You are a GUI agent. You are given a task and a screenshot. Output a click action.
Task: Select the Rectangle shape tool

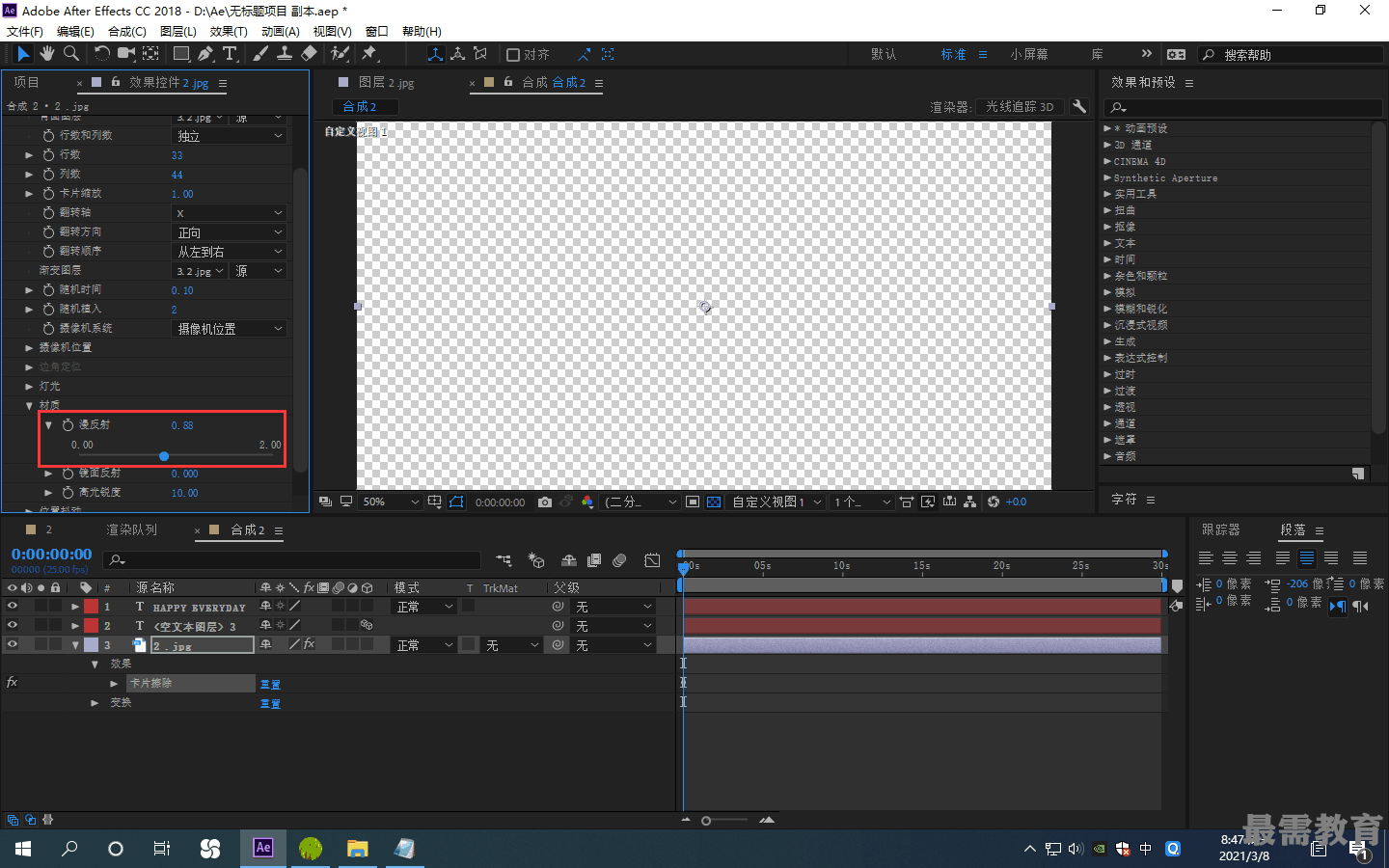[x=181, y=54]
